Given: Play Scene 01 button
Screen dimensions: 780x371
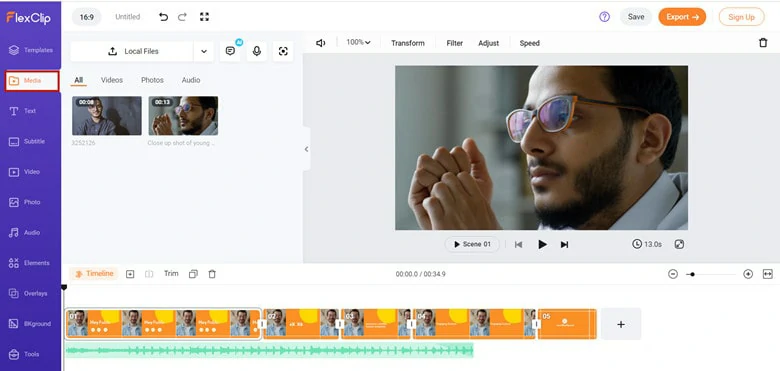Looking at the screenshot, I should pos(472,244).
